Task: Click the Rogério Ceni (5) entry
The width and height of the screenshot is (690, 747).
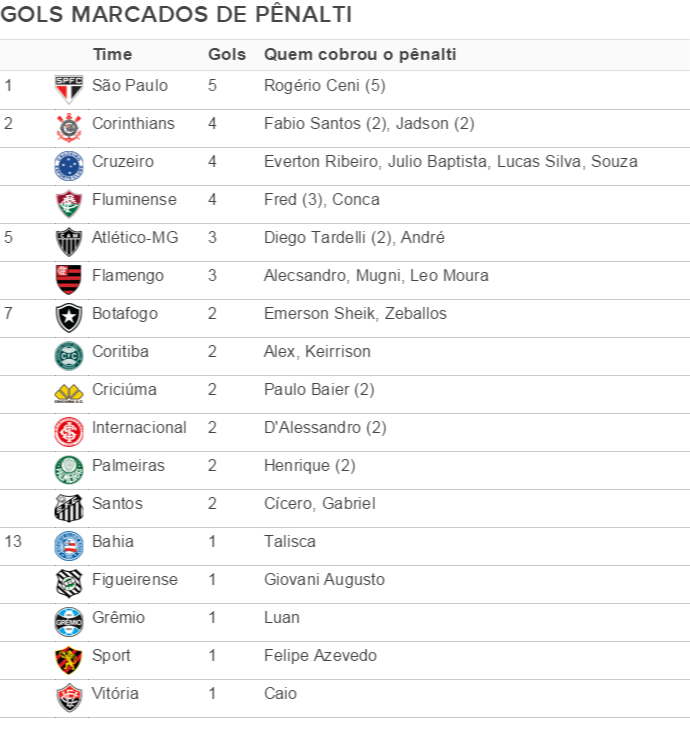Action: click(x=325, y=86)
